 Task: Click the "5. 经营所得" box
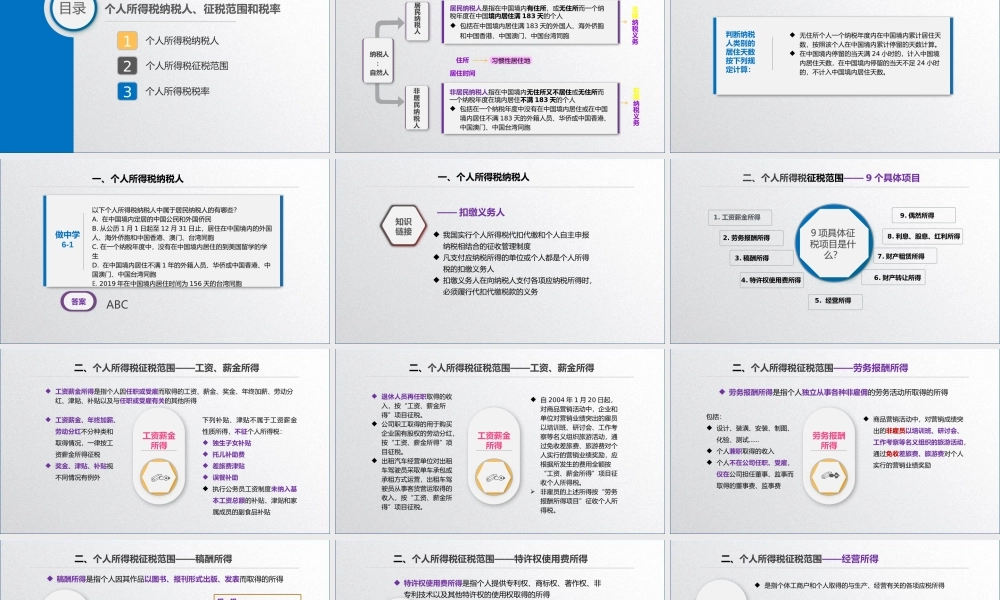pyautogui.click(x=835, y=302)
